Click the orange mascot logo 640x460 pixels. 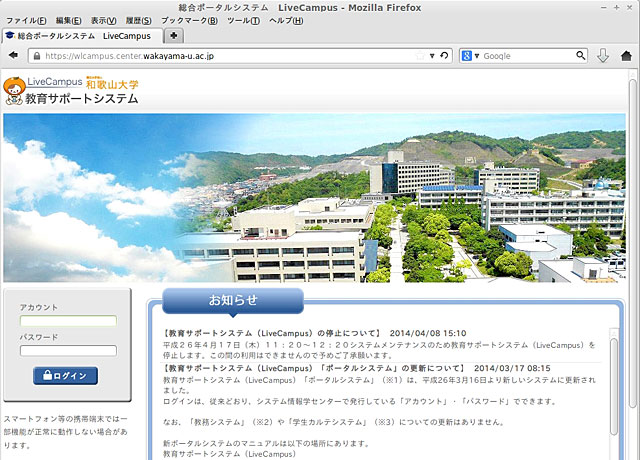point(13,91)
